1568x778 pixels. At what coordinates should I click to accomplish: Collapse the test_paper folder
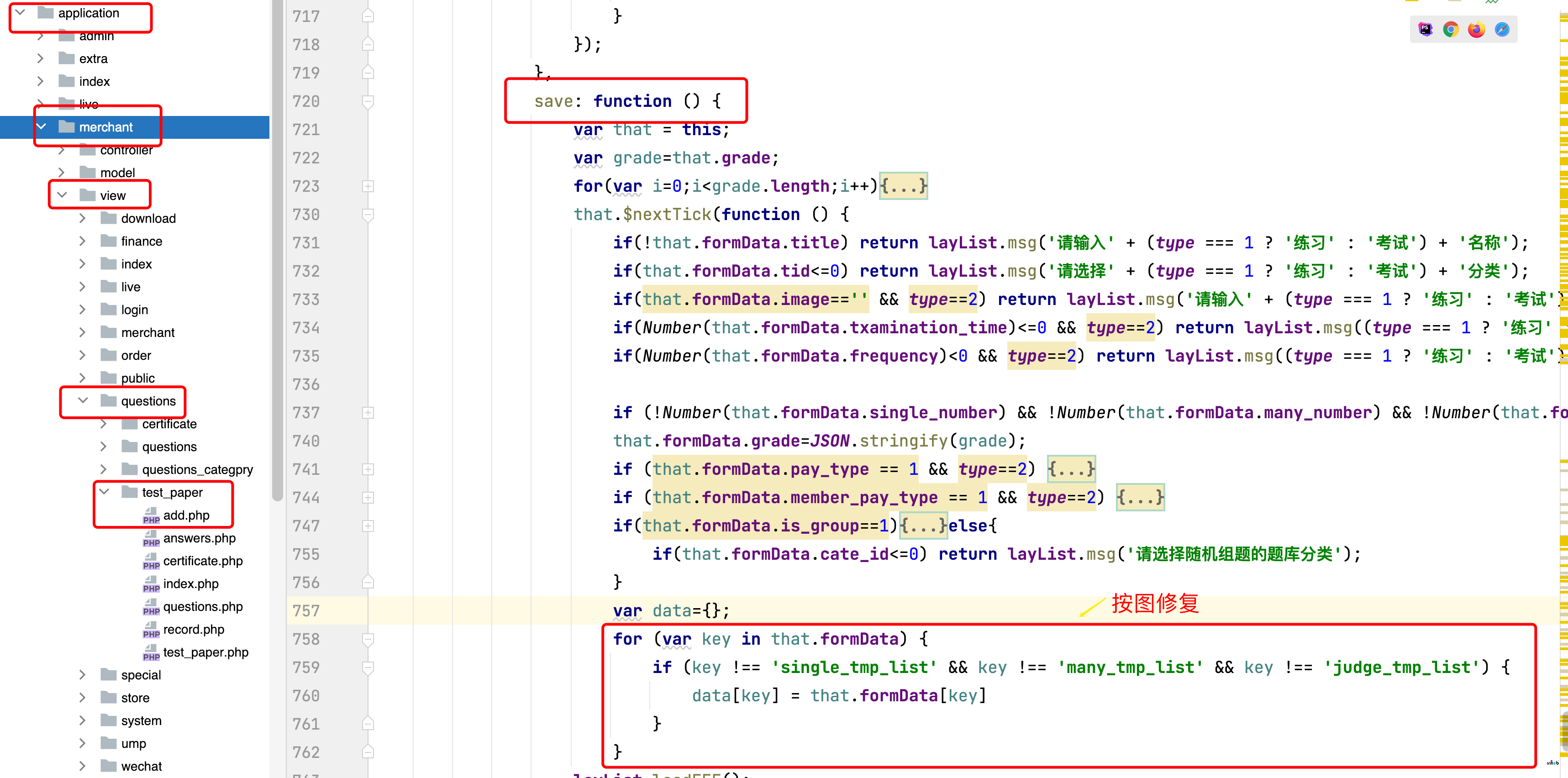tap(104, 492)
